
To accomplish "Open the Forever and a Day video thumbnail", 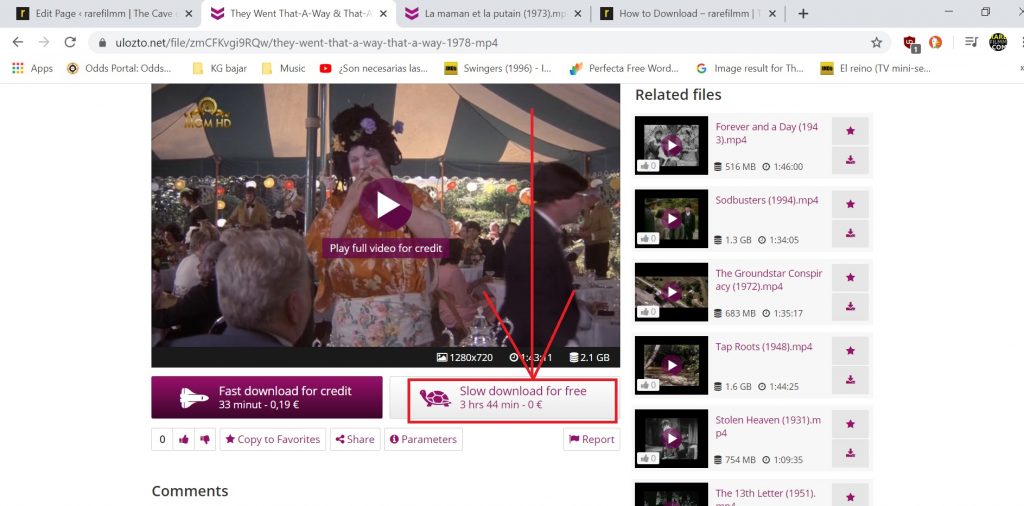I will tap(671, 146).
